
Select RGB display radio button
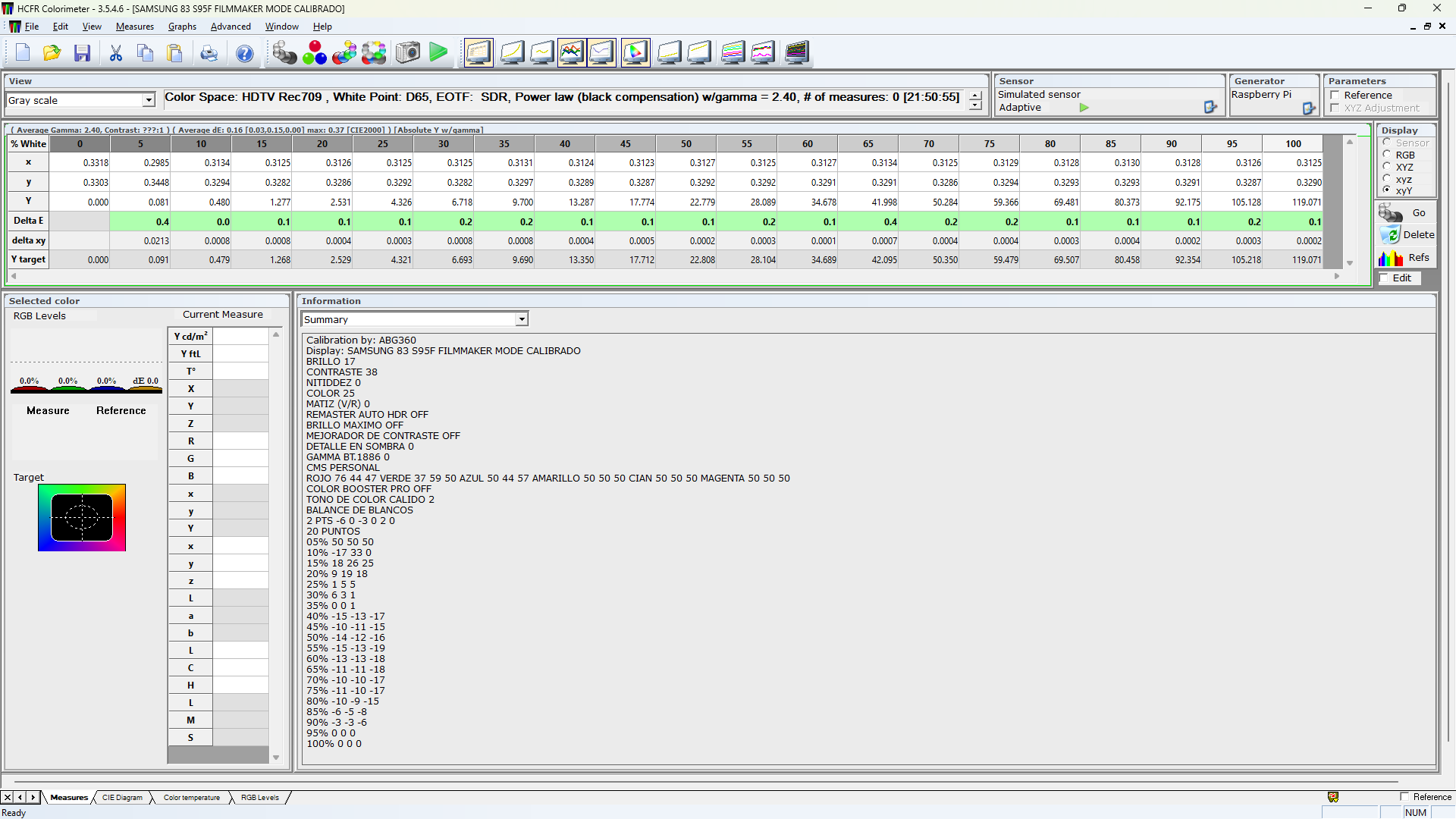pyautogui.click(x=1387, y=155)
